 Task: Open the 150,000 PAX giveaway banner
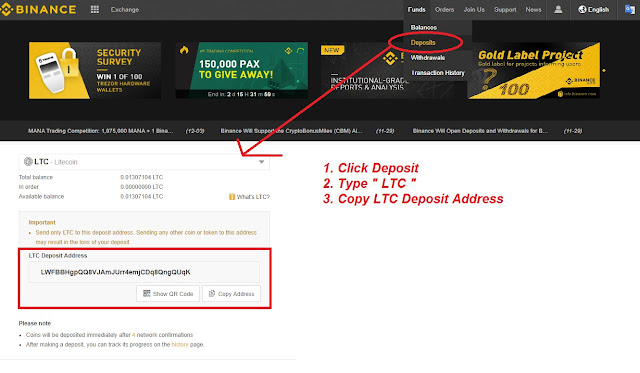(242, 70)
